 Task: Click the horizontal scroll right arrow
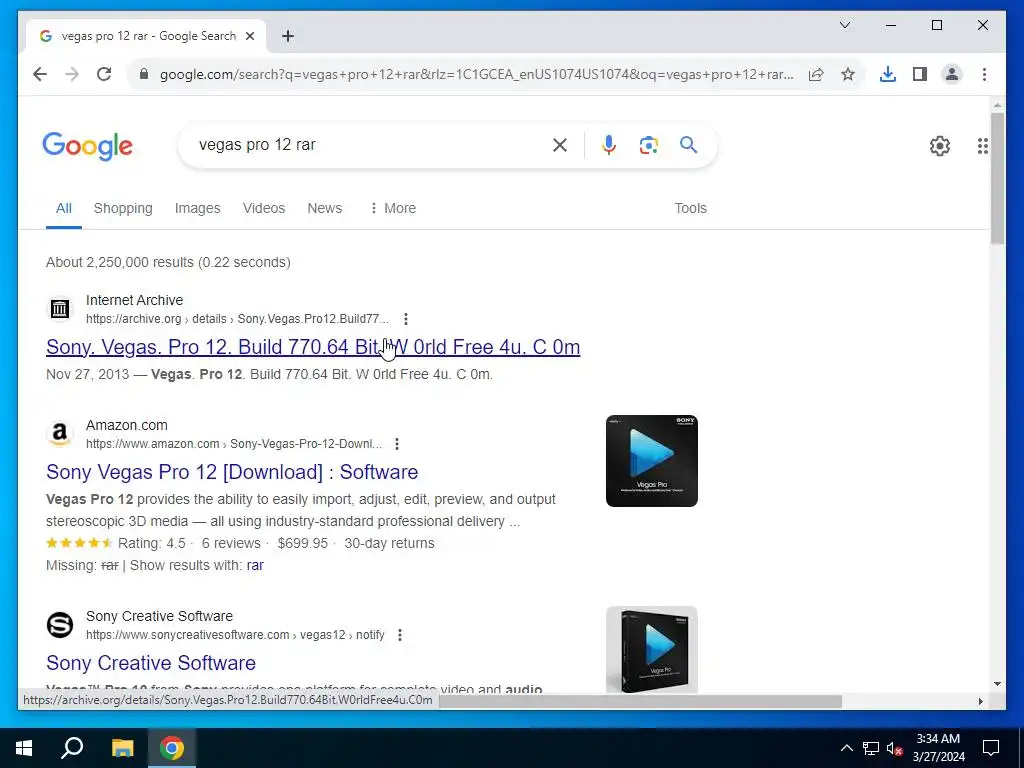(x=980, y=701)
